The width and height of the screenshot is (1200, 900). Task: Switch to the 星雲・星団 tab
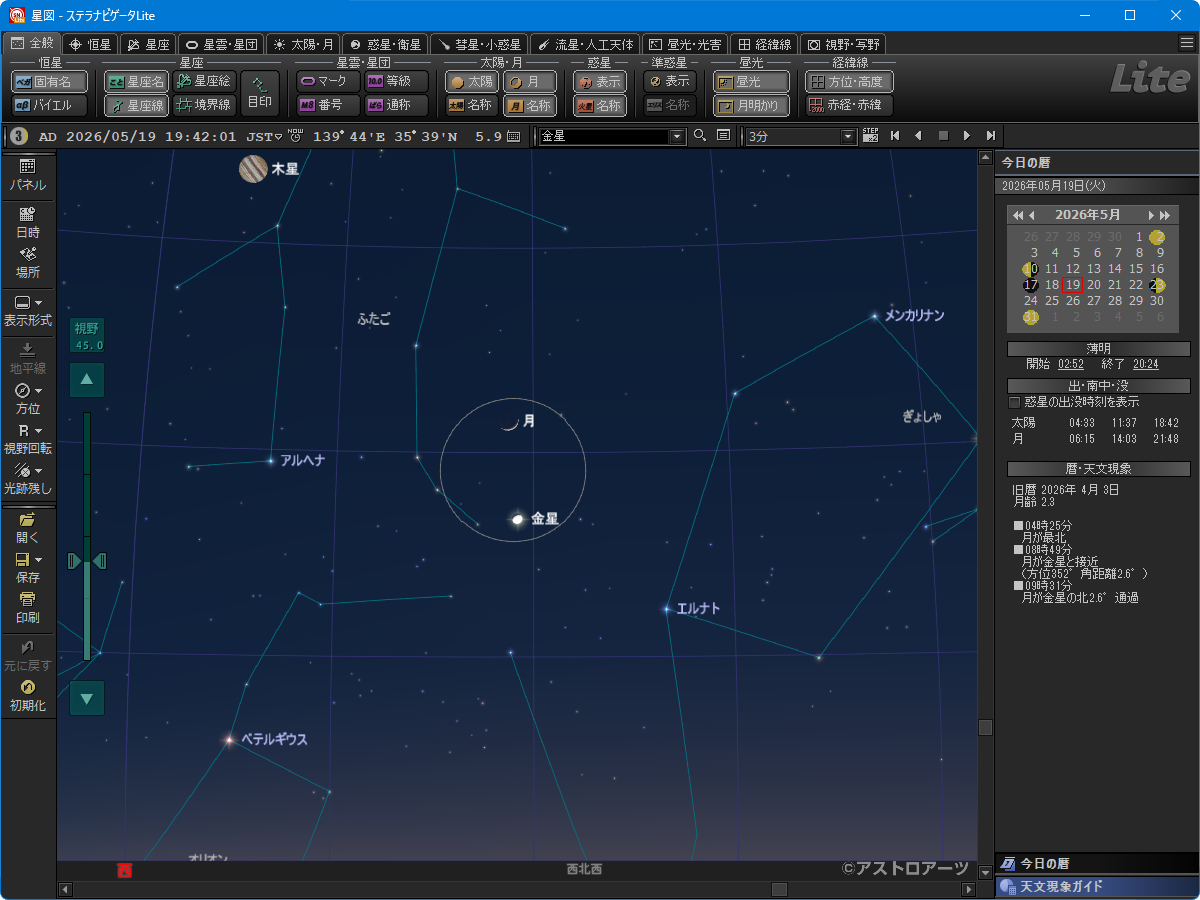click(221, 44)
